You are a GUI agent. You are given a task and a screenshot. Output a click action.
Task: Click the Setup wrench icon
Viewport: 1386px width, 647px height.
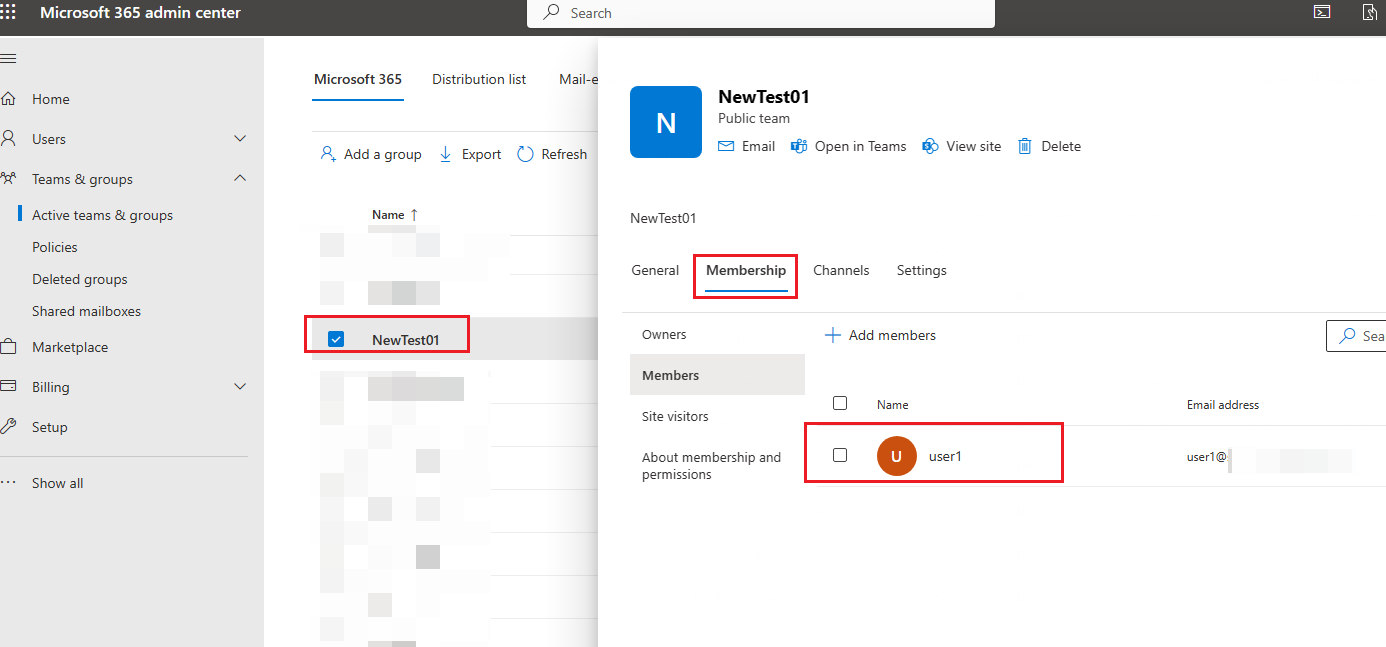tap(9, 427)
